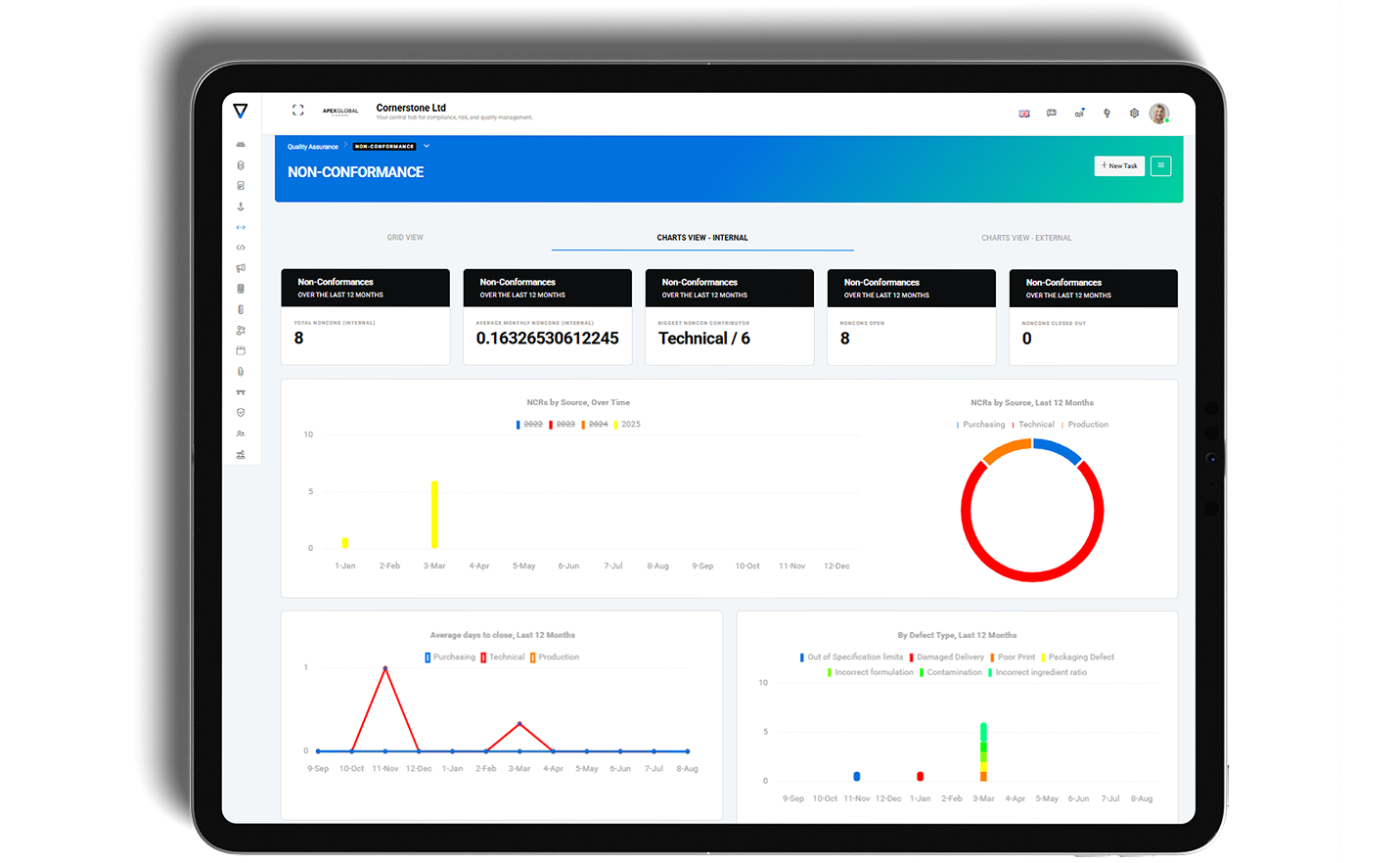Open the calendar icon in sidebar
Screen dimensions: 1400x863
click(241, 350)
